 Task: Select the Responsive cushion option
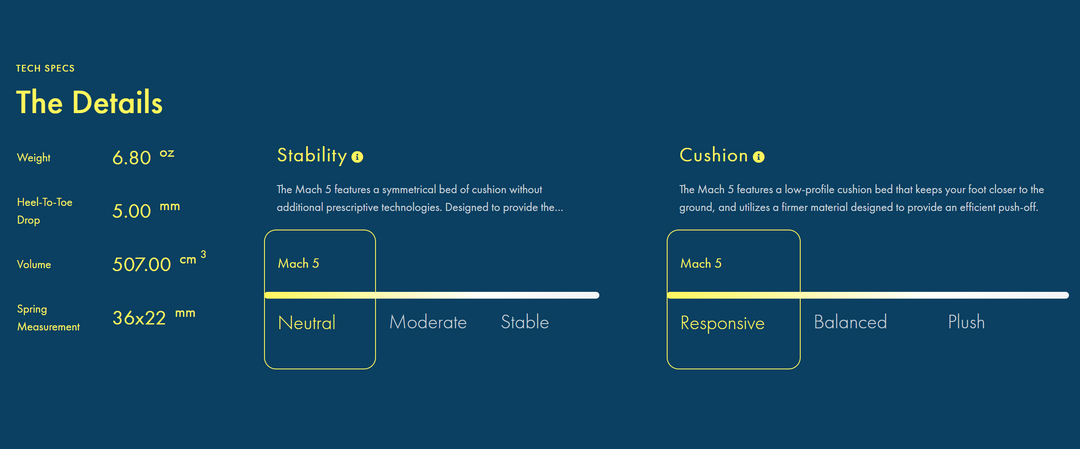click(x=722, y=323)
